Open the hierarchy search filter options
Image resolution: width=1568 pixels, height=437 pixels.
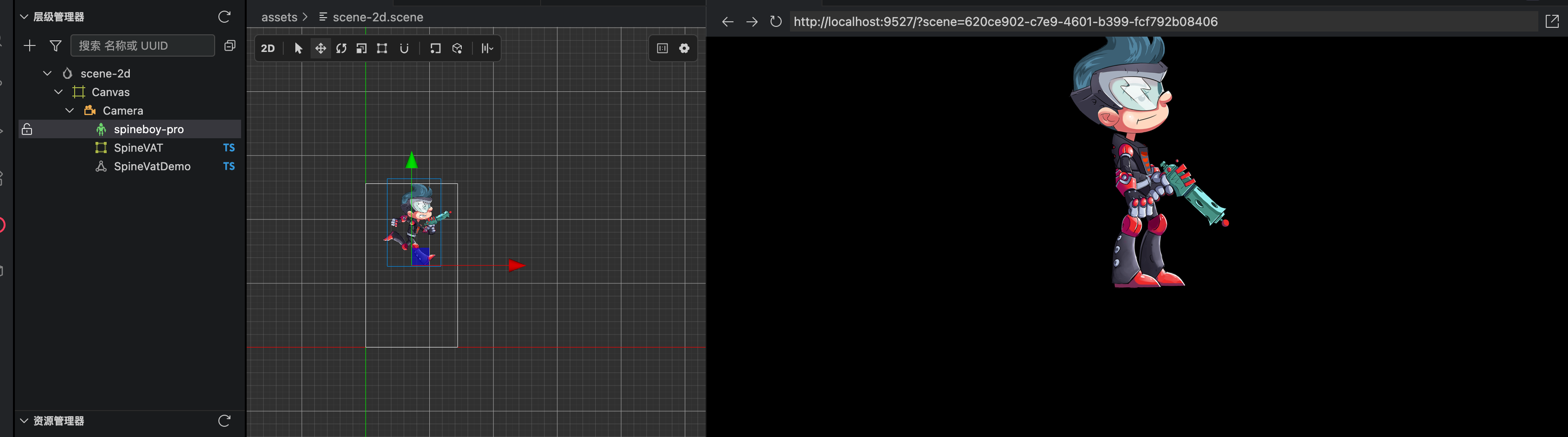[x=55, y=45]
